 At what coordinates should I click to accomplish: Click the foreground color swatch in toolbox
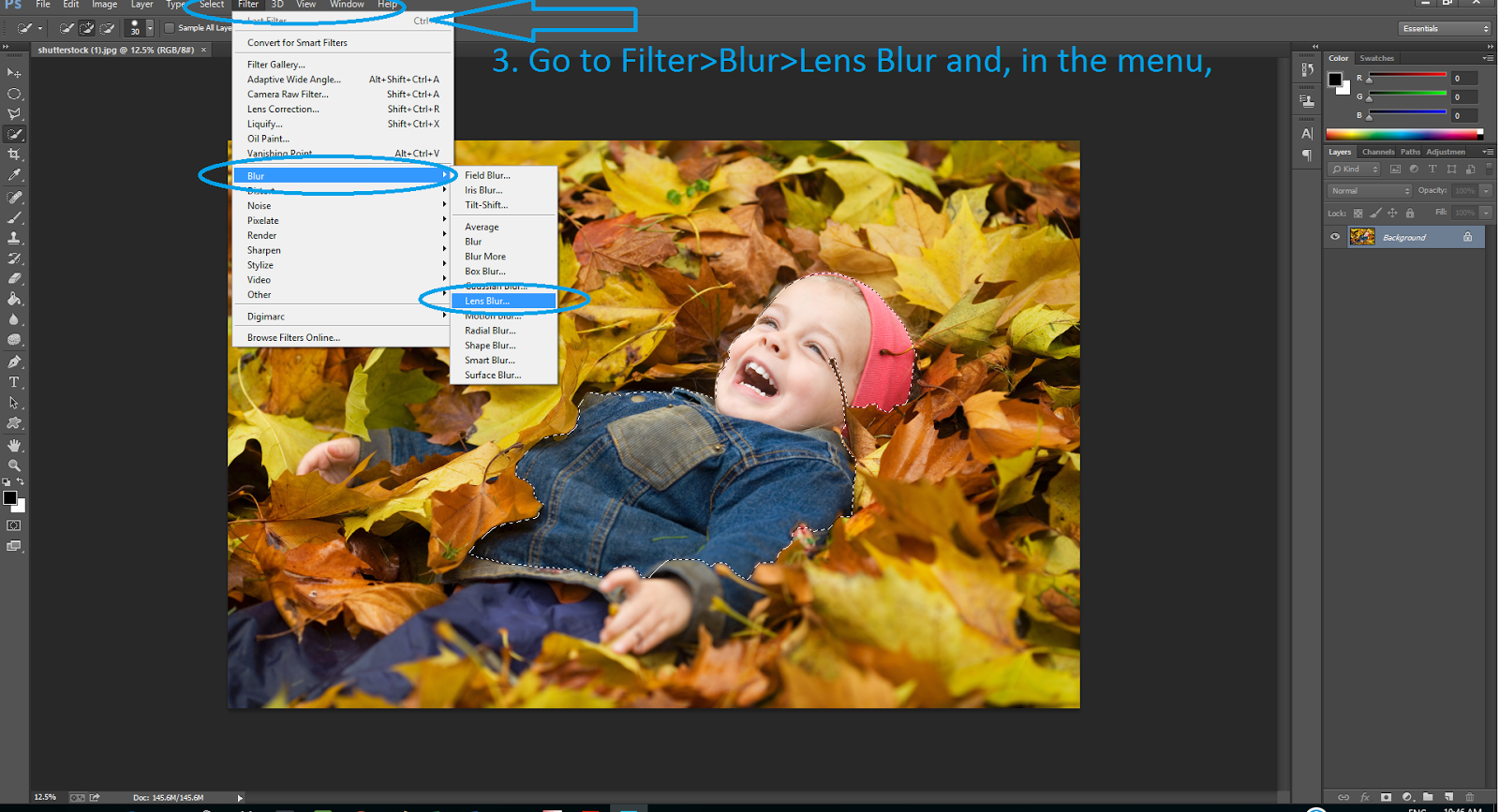[10, 497]
